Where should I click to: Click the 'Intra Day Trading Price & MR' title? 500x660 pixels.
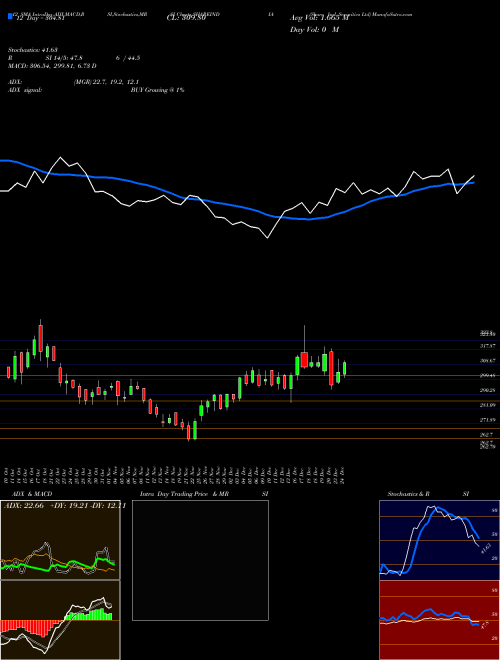point(184,494)
